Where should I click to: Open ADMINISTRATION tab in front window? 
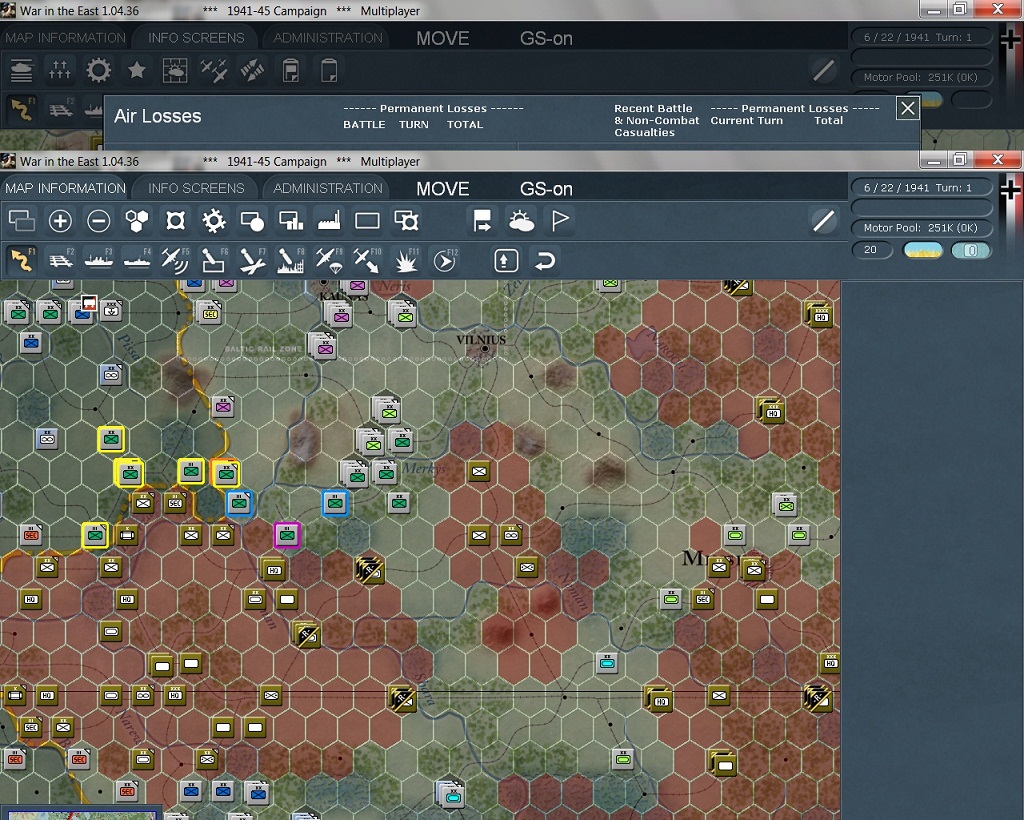[x=328, y=188]
